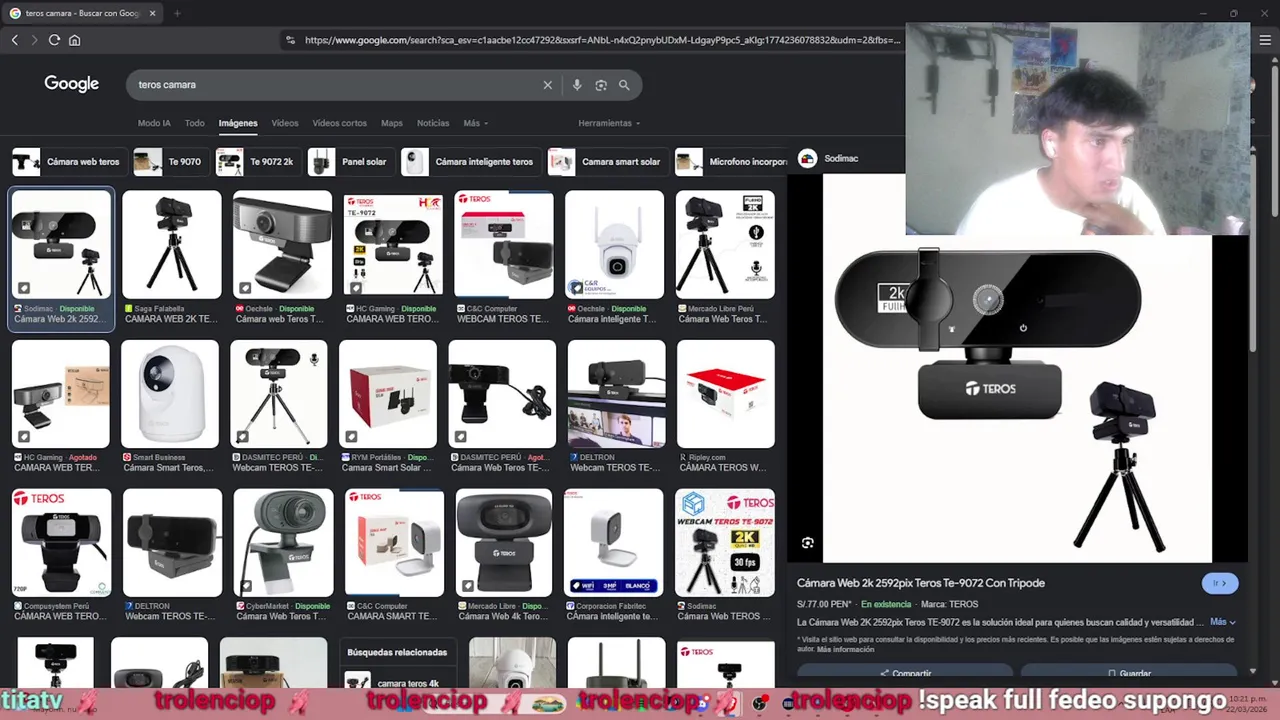This screenshot has height=720, width=1280.
Task: Switch to the Maps tab
Action: (392, 123)
